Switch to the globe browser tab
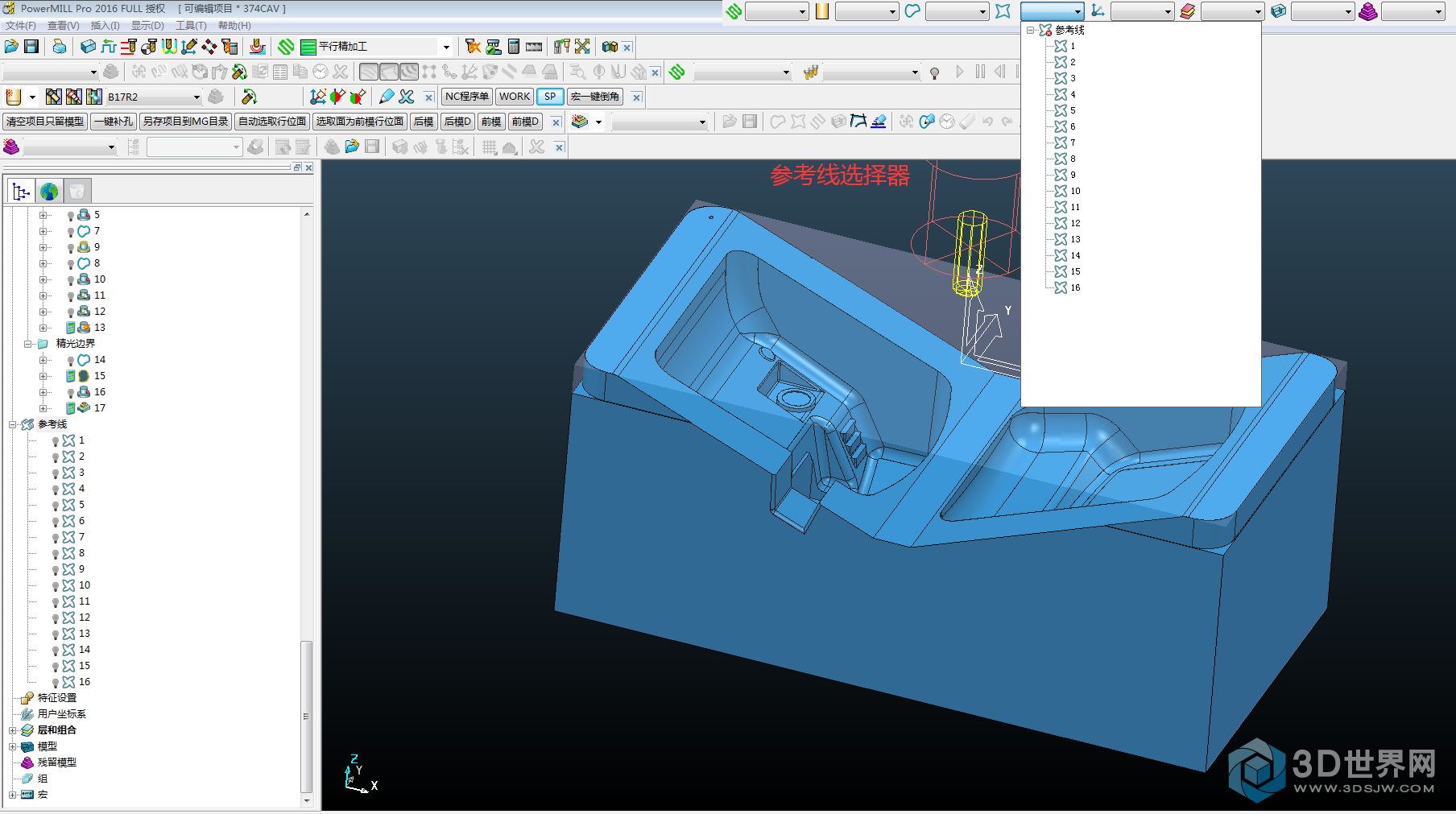This screenshot has width=1456, height=814. (x=49, y=192)
